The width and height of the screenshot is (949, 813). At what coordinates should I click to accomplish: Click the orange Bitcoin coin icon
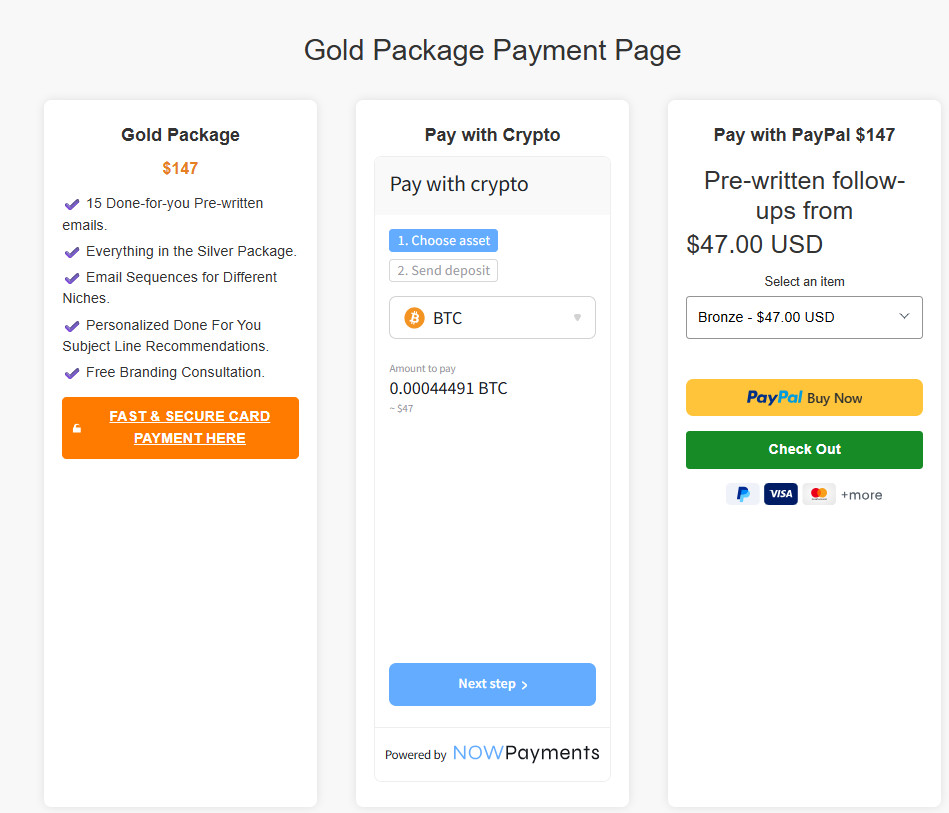click(414, 318)
